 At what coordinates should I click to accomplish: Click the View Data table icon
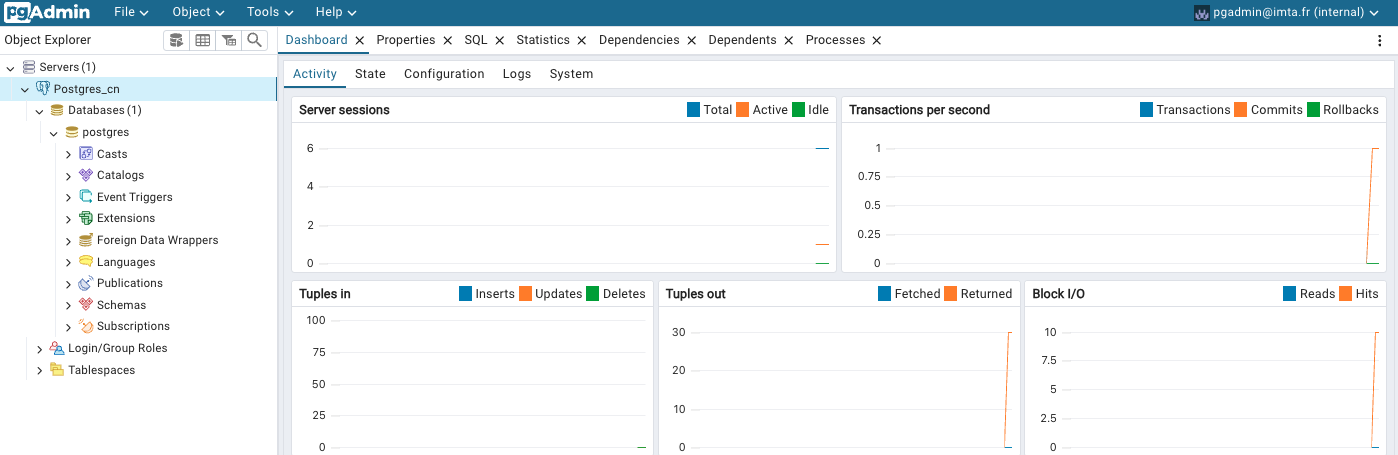[203, 40]
